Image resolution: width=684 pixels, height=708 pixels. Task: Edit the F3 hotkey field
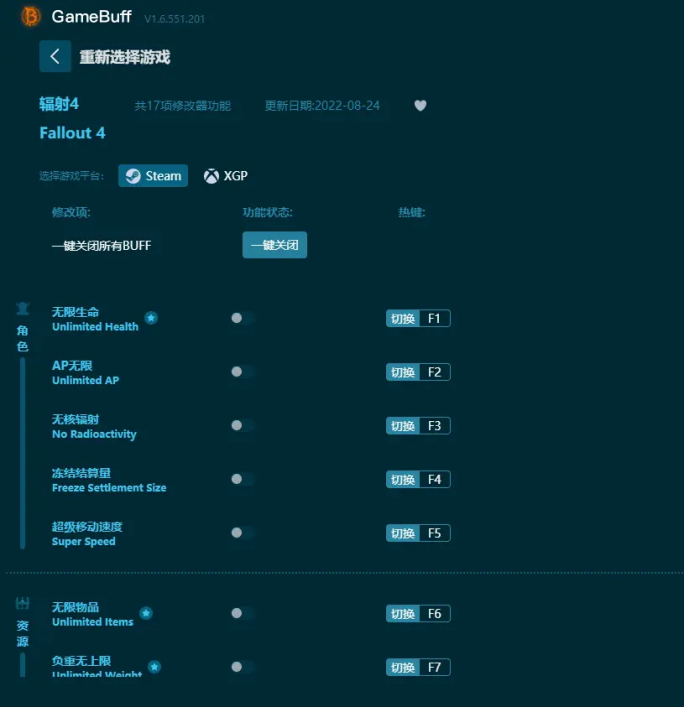point(435,426)
